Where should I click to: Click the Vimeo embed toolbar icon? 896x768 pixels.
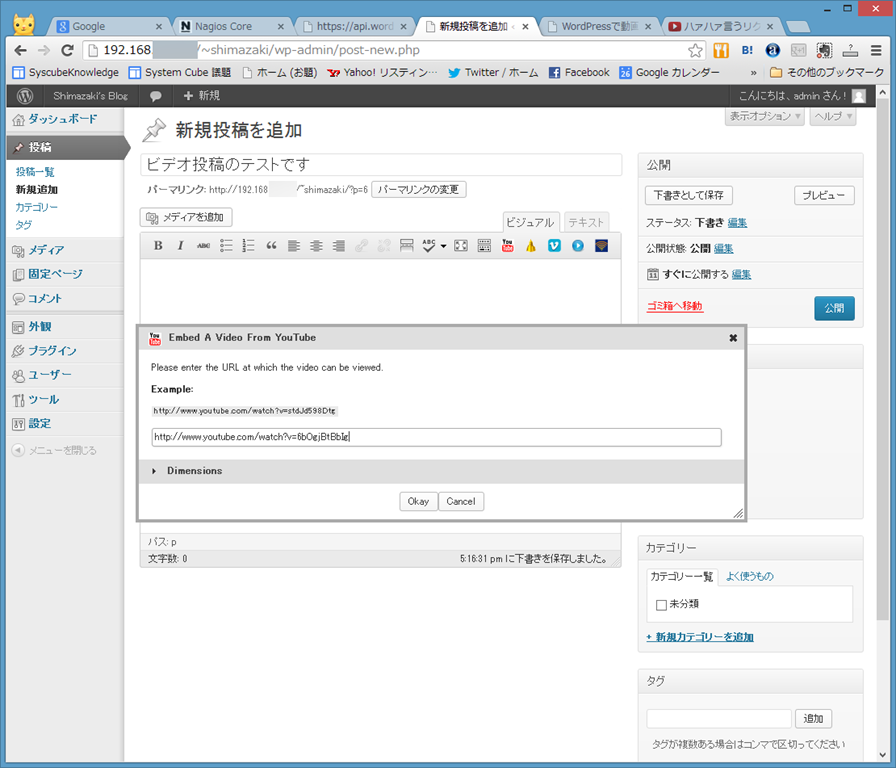pos(554,246)
